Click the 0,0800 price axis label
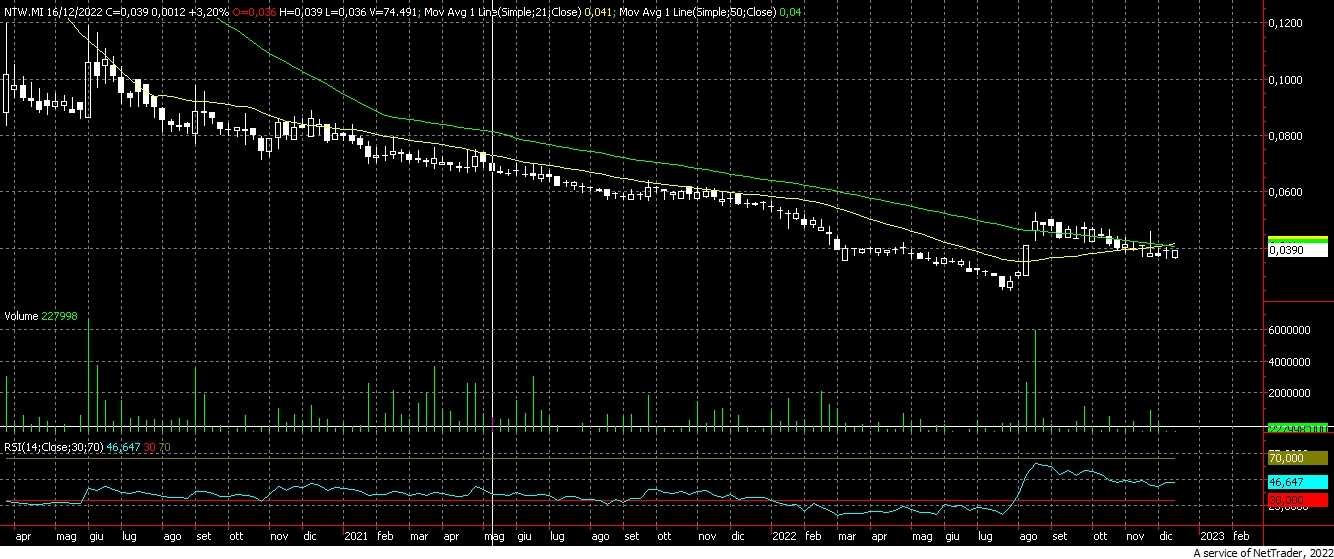This screenshot has height=559, width=1334. click(x=1286, y=135)
